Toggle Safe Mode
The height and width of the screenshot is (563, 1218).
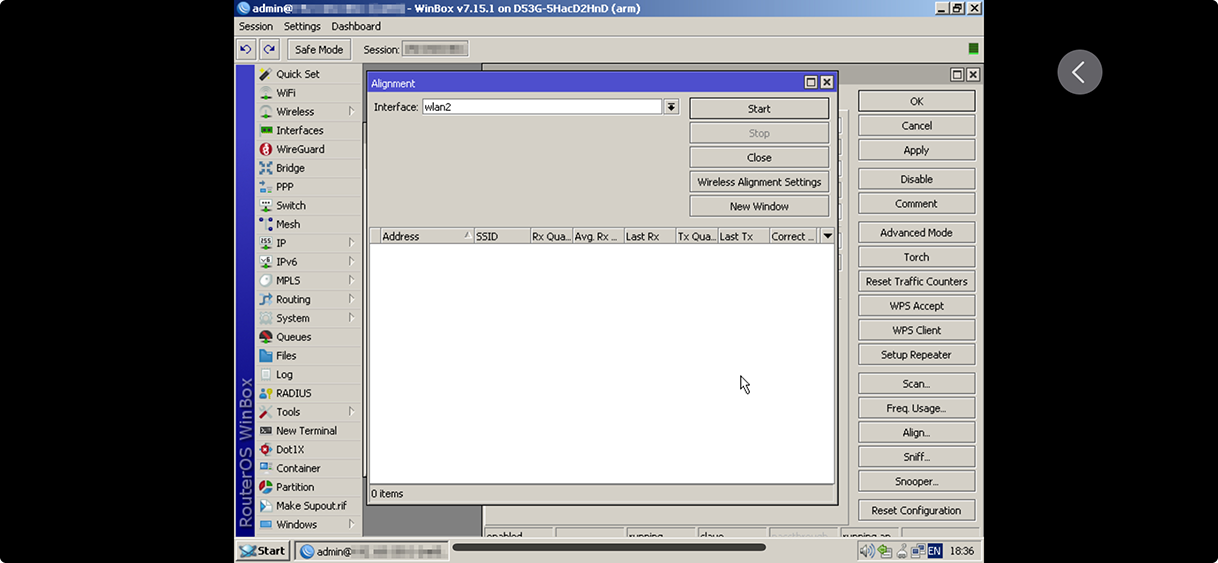tap(318, 49)
